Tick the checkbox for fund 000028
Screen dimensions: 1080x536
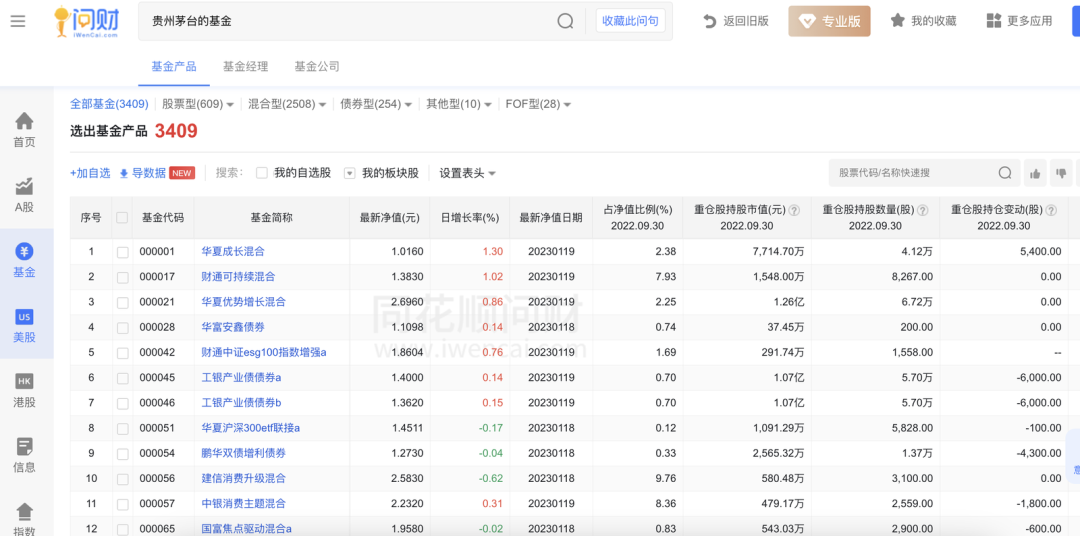(x=123, y=328)
